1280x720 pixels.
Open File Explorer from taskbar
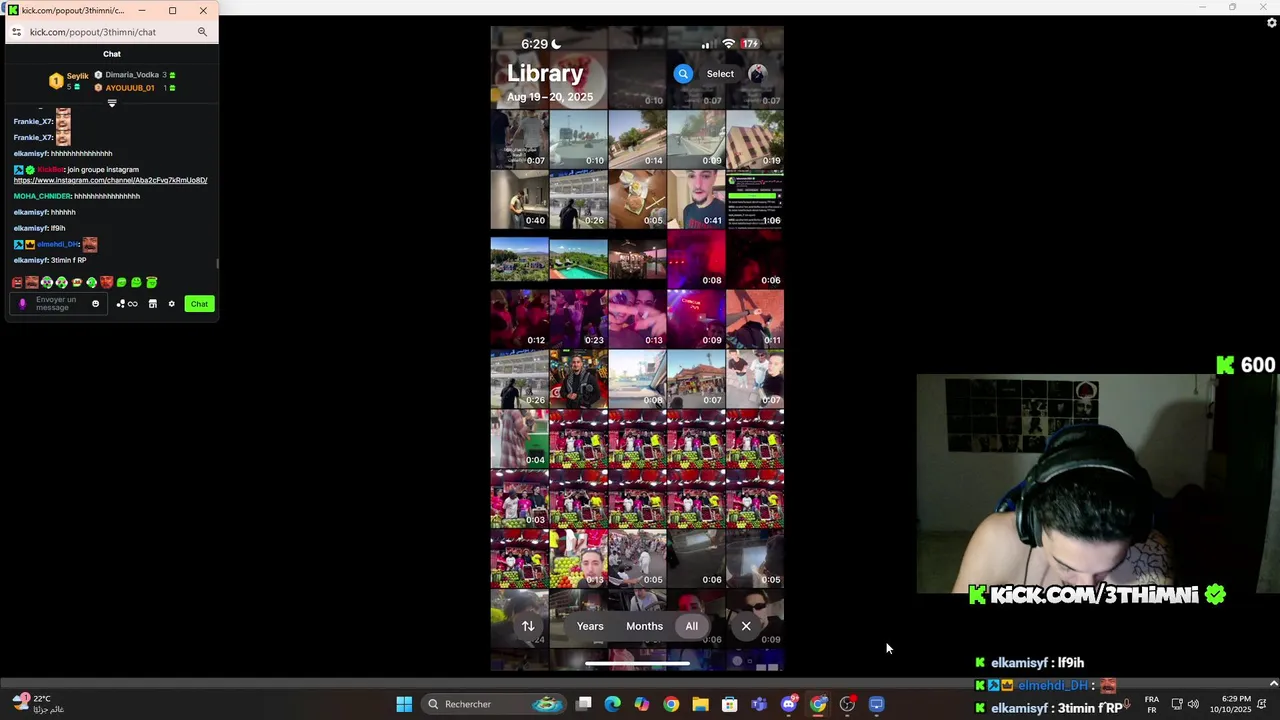coord(700,704)
